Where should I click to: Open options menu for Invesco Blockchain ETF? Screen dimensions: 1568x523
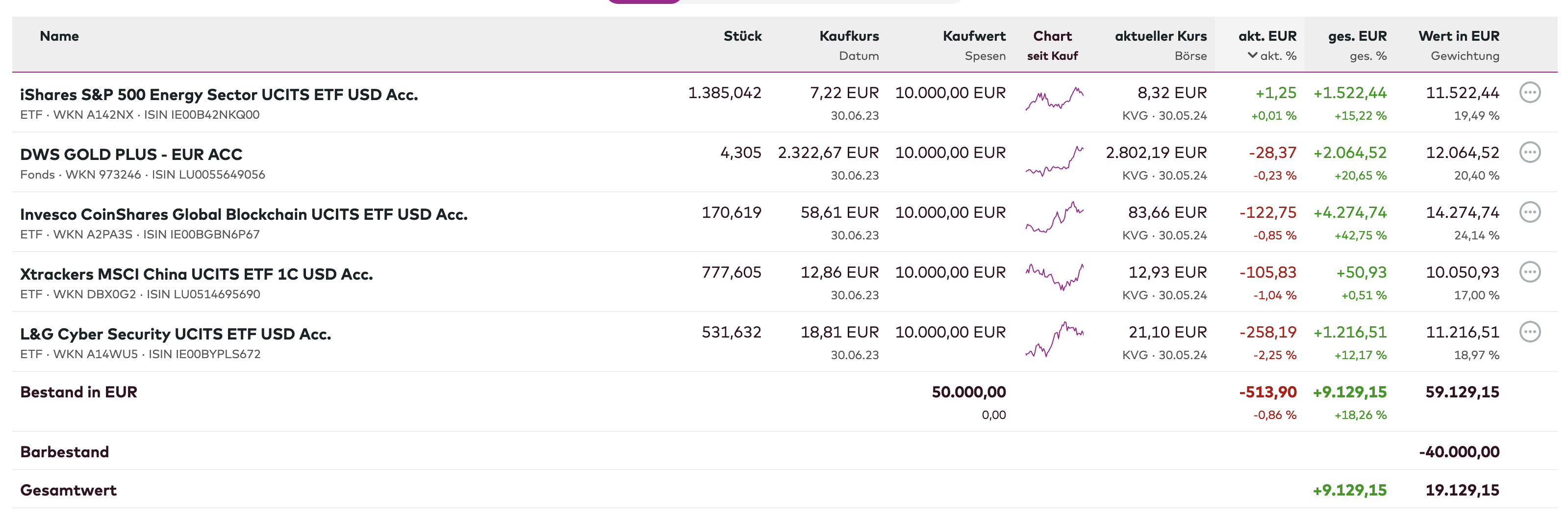pyautogui.click(x=1529, y=212)
